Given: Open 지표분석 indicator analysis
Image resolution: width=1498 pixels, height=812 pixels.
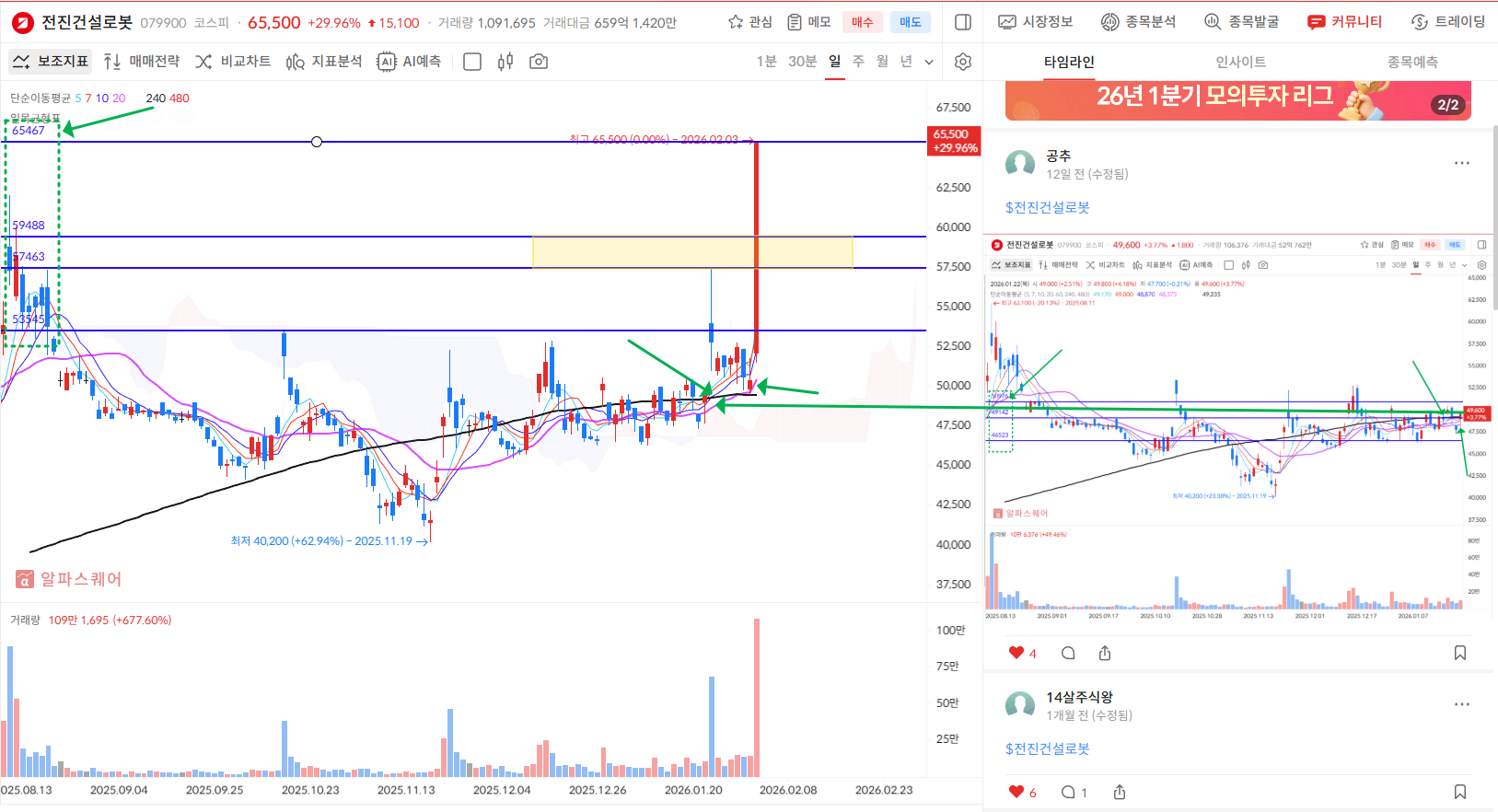Looking at the screenshot, I should point(324,62).
